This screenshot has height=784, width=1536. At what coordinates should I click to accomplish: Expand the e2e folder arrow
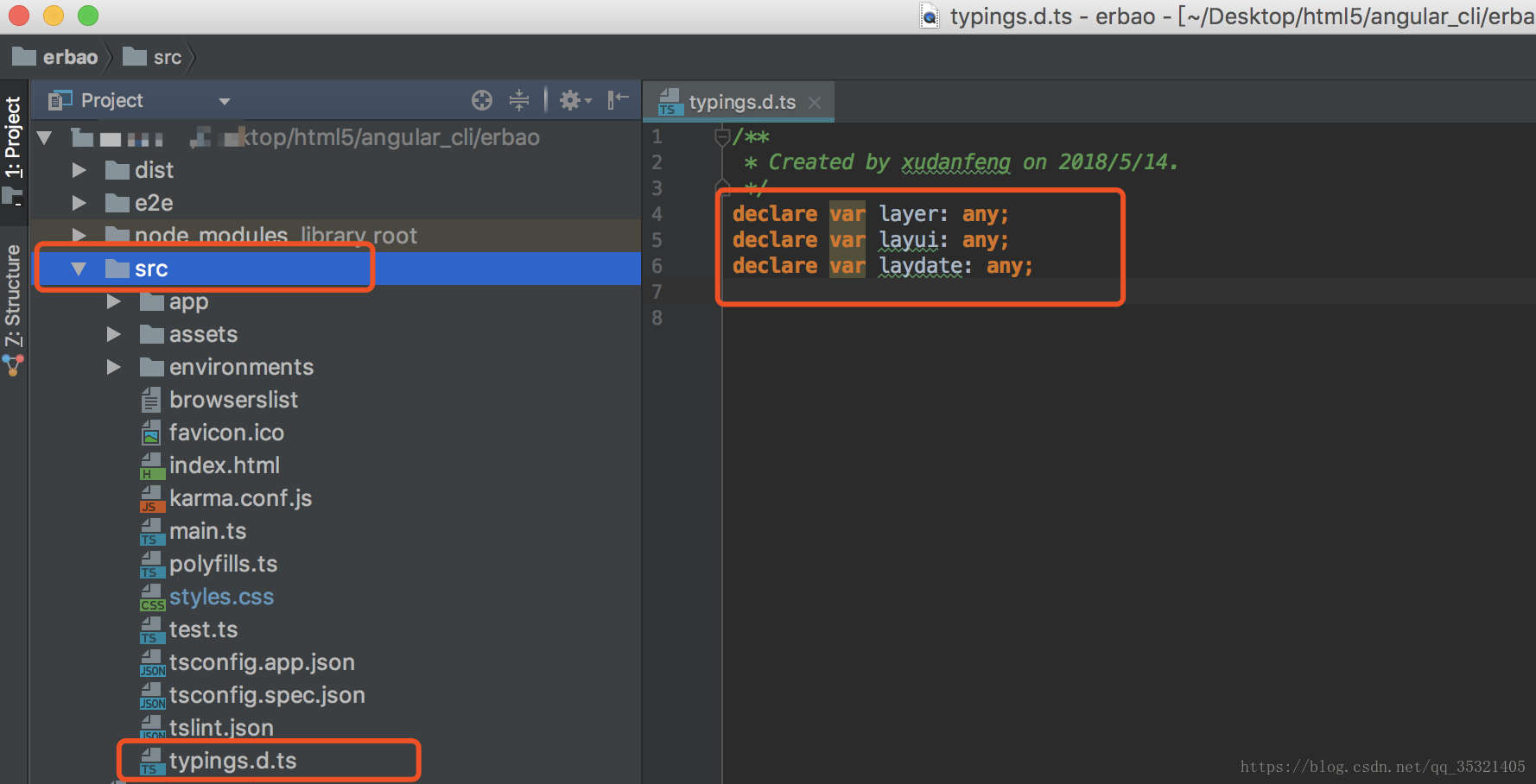(x=79, y=203)
